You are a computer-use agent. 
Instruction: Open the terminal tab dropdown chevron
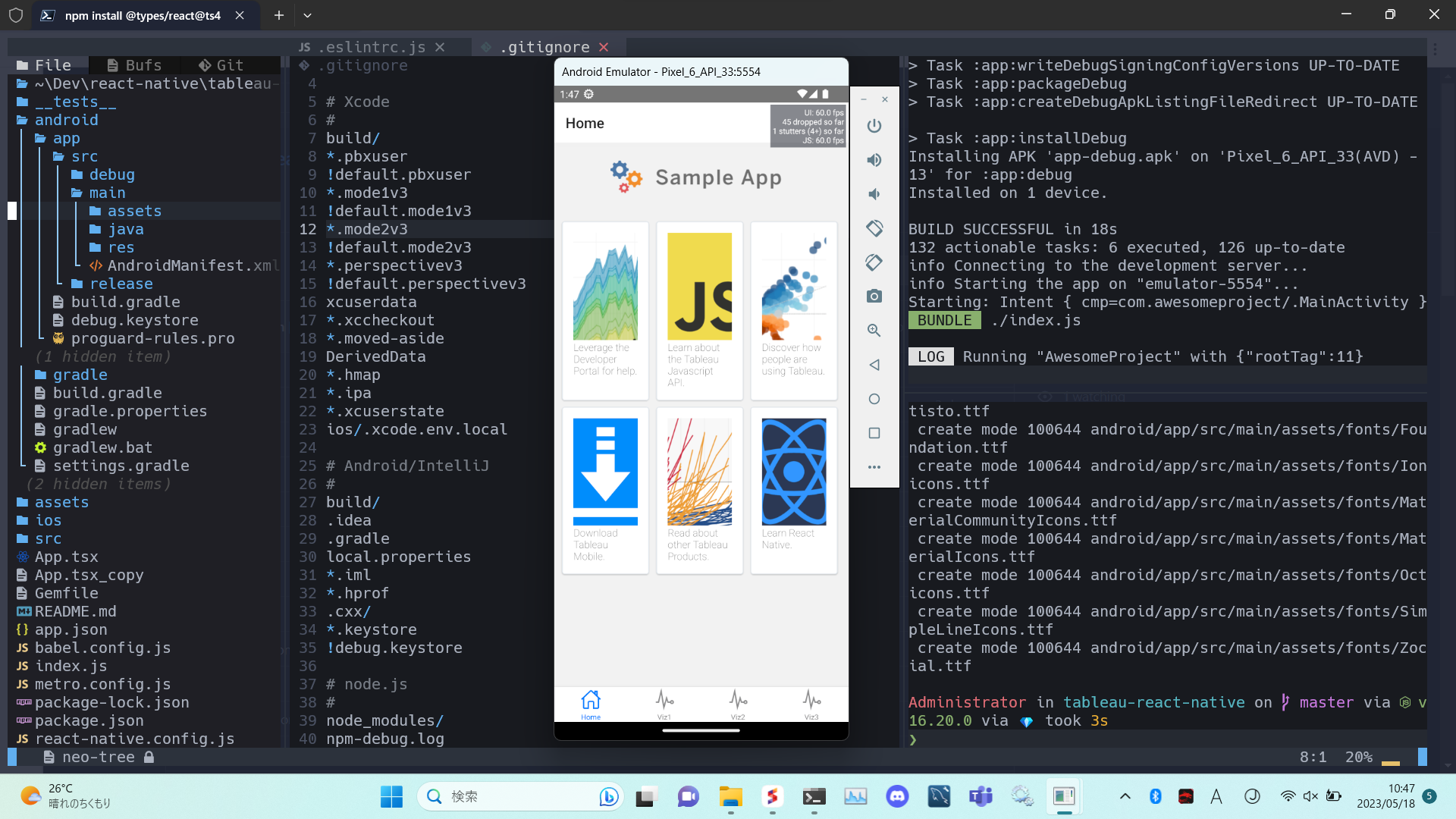[x=307, y=15]
